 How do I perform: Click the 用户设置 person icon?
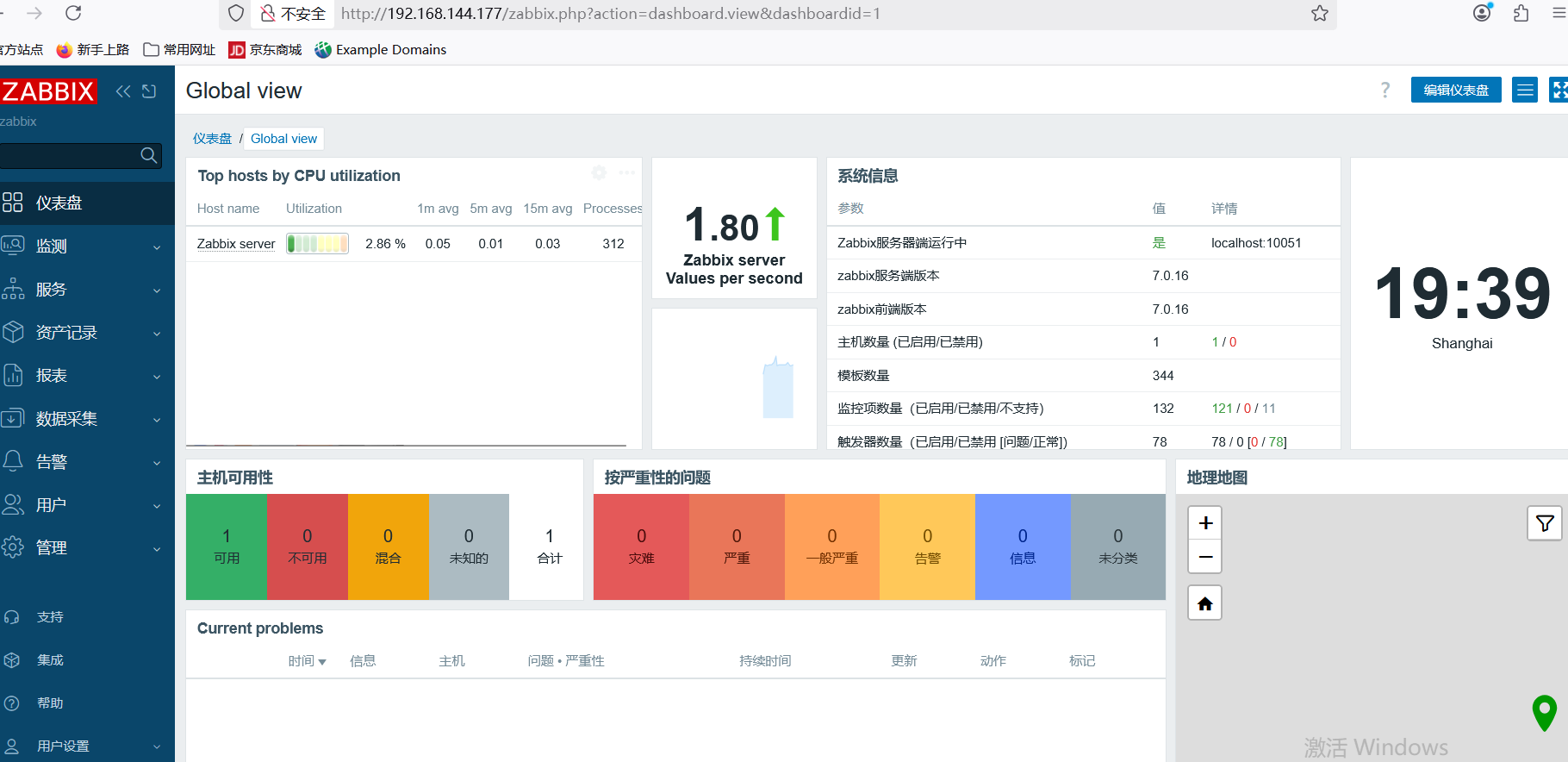tap(12, 746)
